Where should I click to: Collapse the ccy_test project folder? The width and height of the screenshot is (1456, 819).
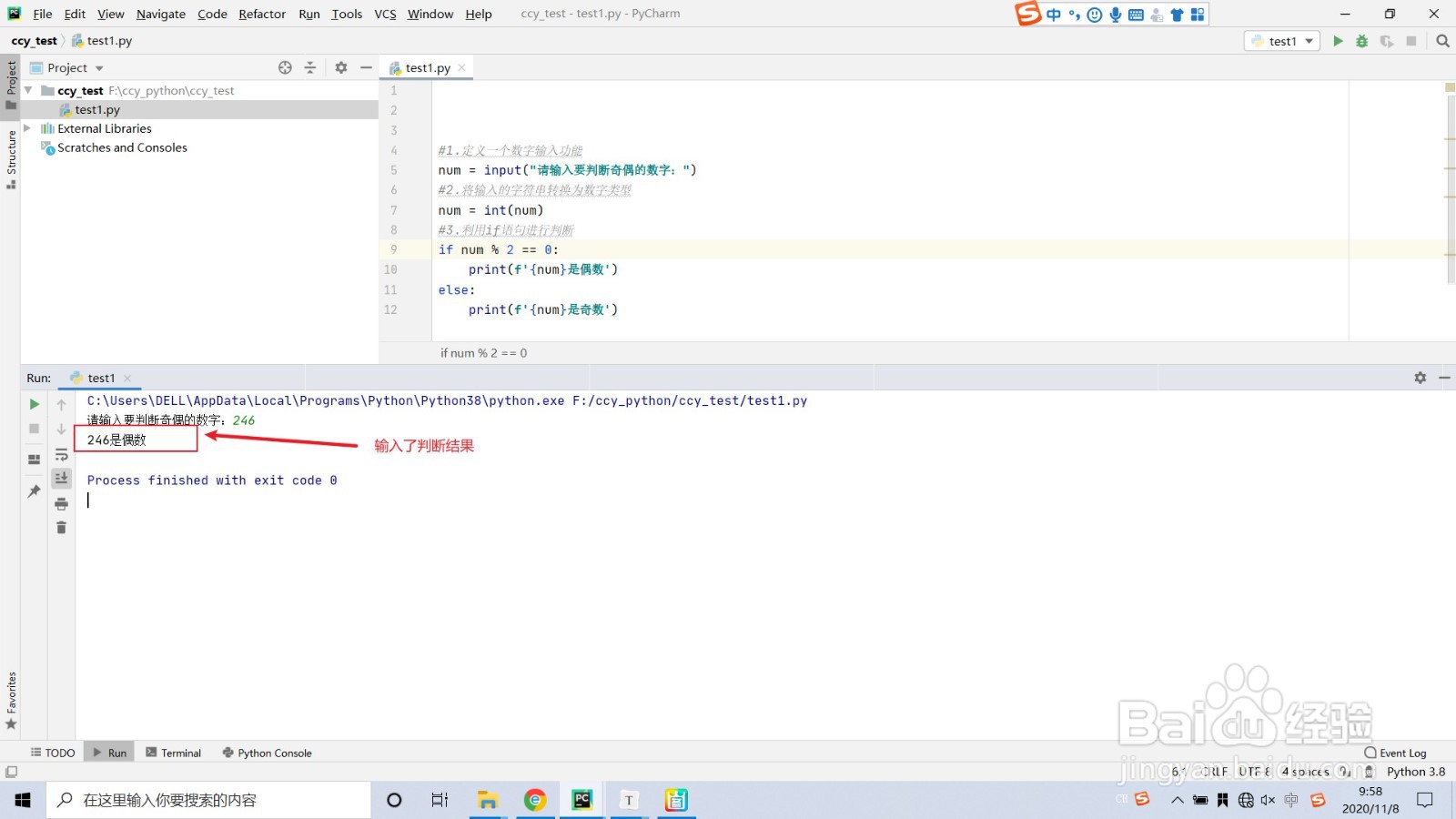click(x=28, y=90)
